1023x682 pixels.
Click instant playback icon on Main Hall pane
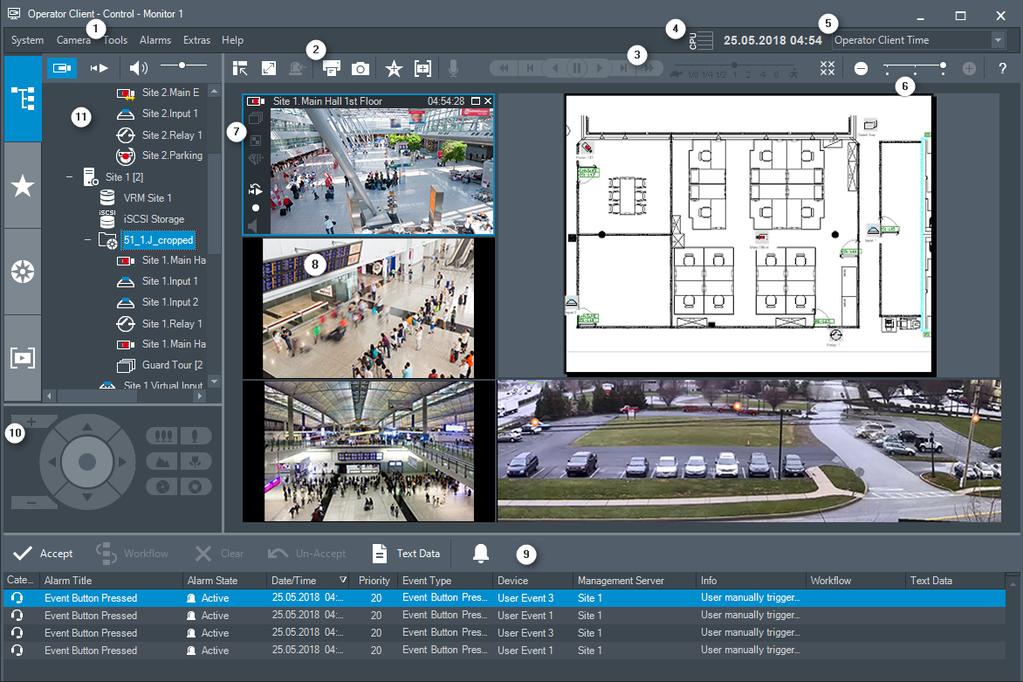pyautogui.click(x=256, y=189)
